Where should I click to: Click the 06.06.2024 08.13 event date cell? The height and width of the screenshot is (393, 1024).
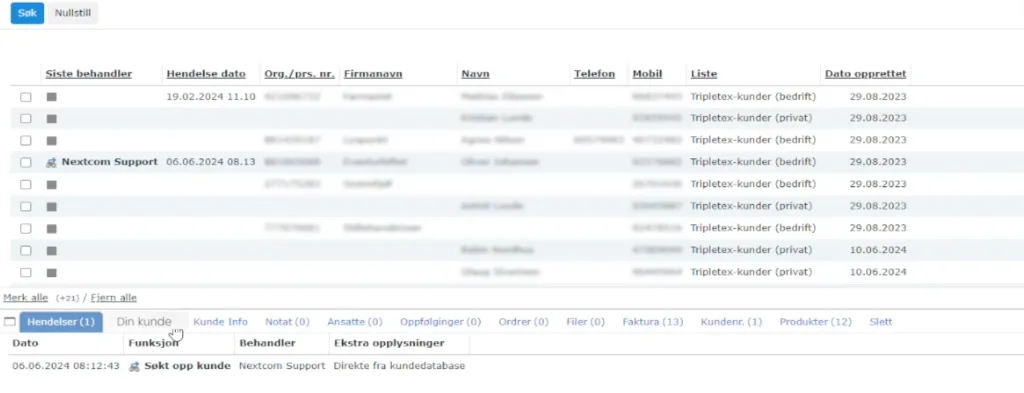click(211, 162)
